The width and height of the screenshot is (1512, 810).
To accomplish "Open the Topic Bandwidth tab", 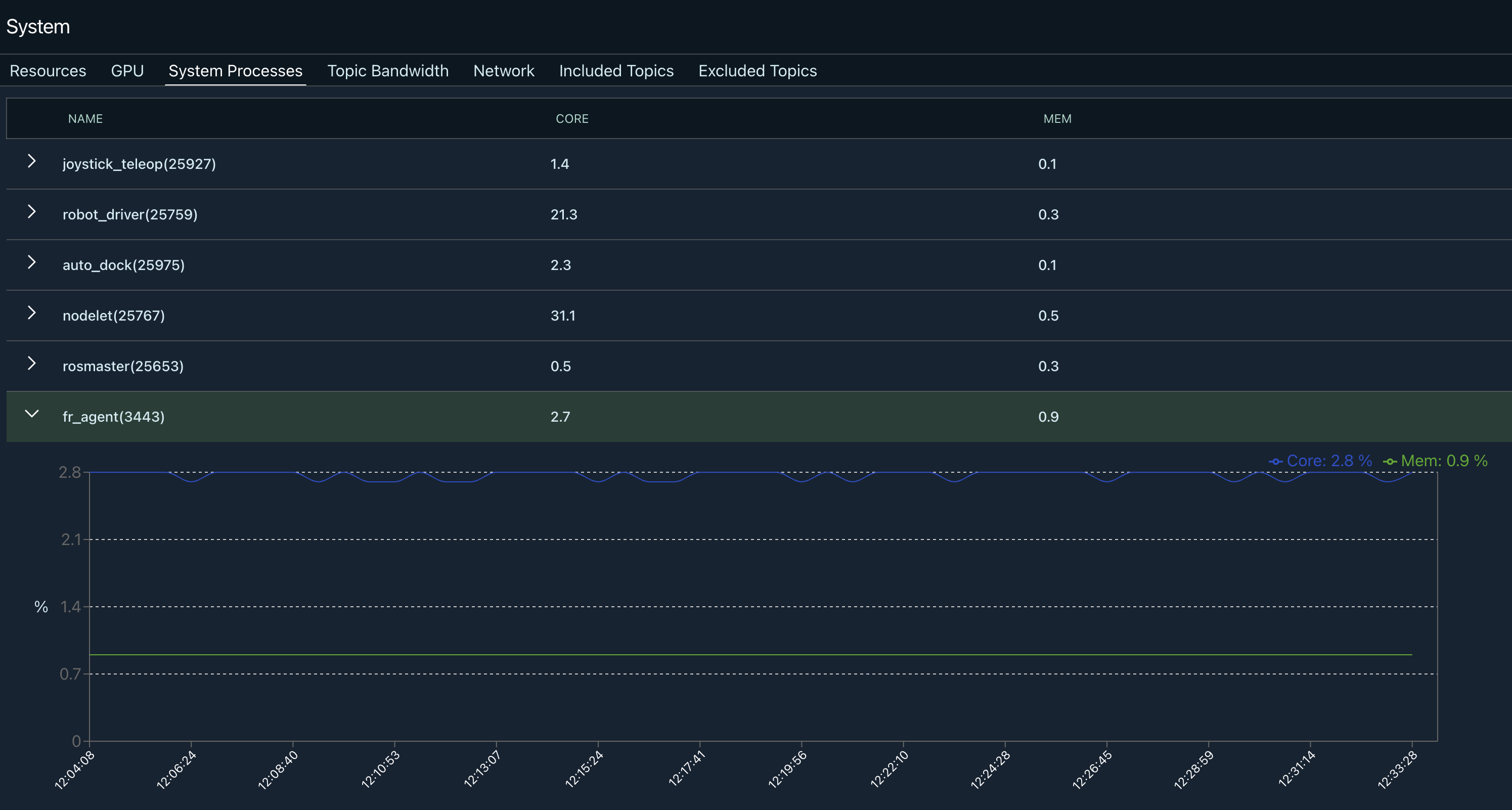I will (x=388, y=70).
